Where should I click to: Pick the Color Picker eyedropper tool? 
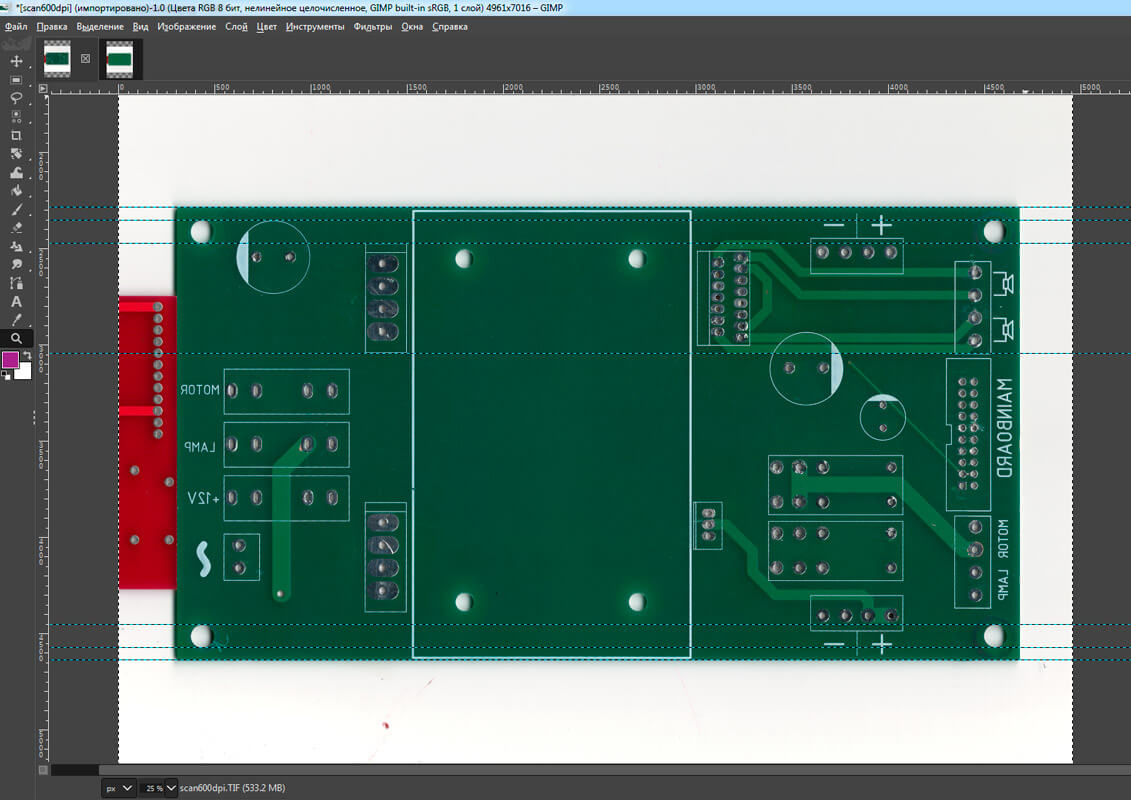pos(16,320)
